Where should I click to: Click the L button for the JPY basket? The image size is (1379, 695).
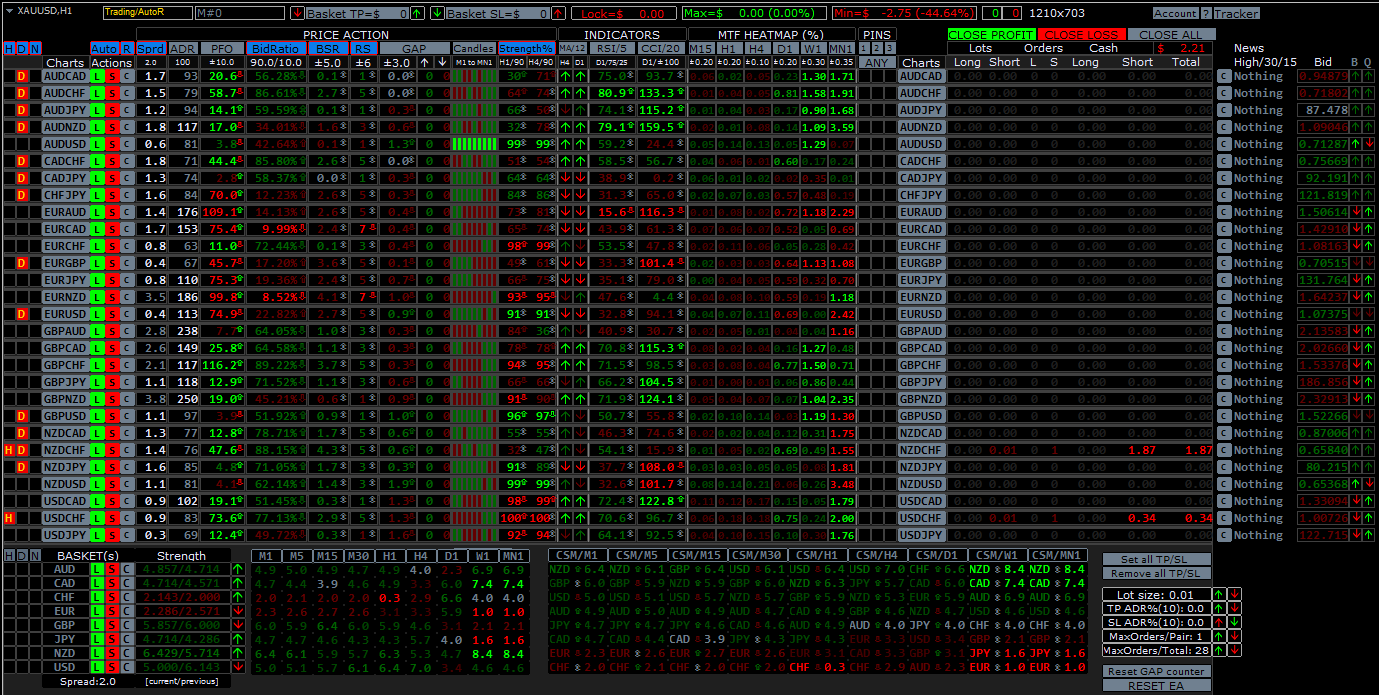[x=97, y=639]
